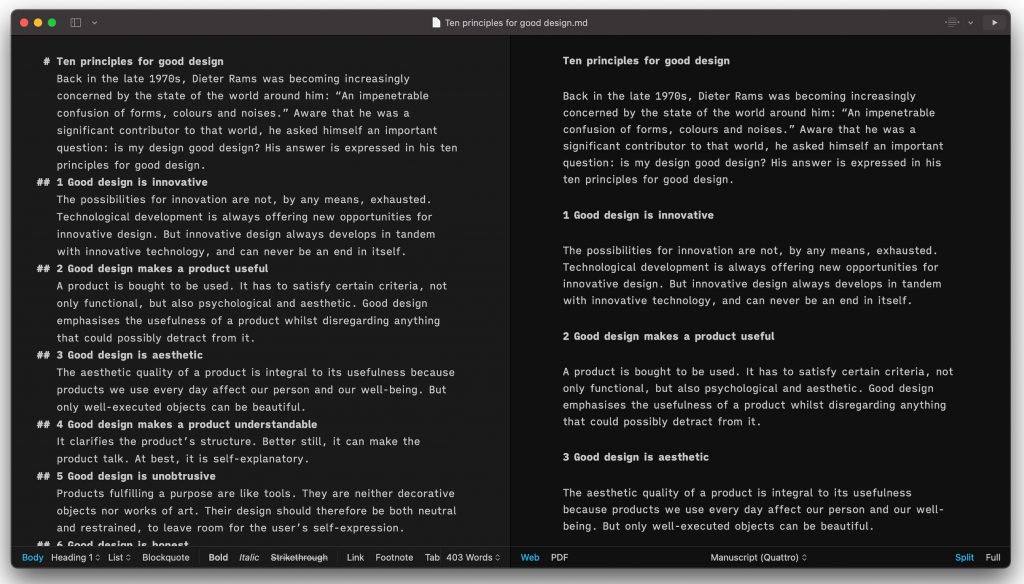Click the editor paragraph starting 'Back in the late 1970s'
1024x584 pixels.
click(x=257, y=122)
